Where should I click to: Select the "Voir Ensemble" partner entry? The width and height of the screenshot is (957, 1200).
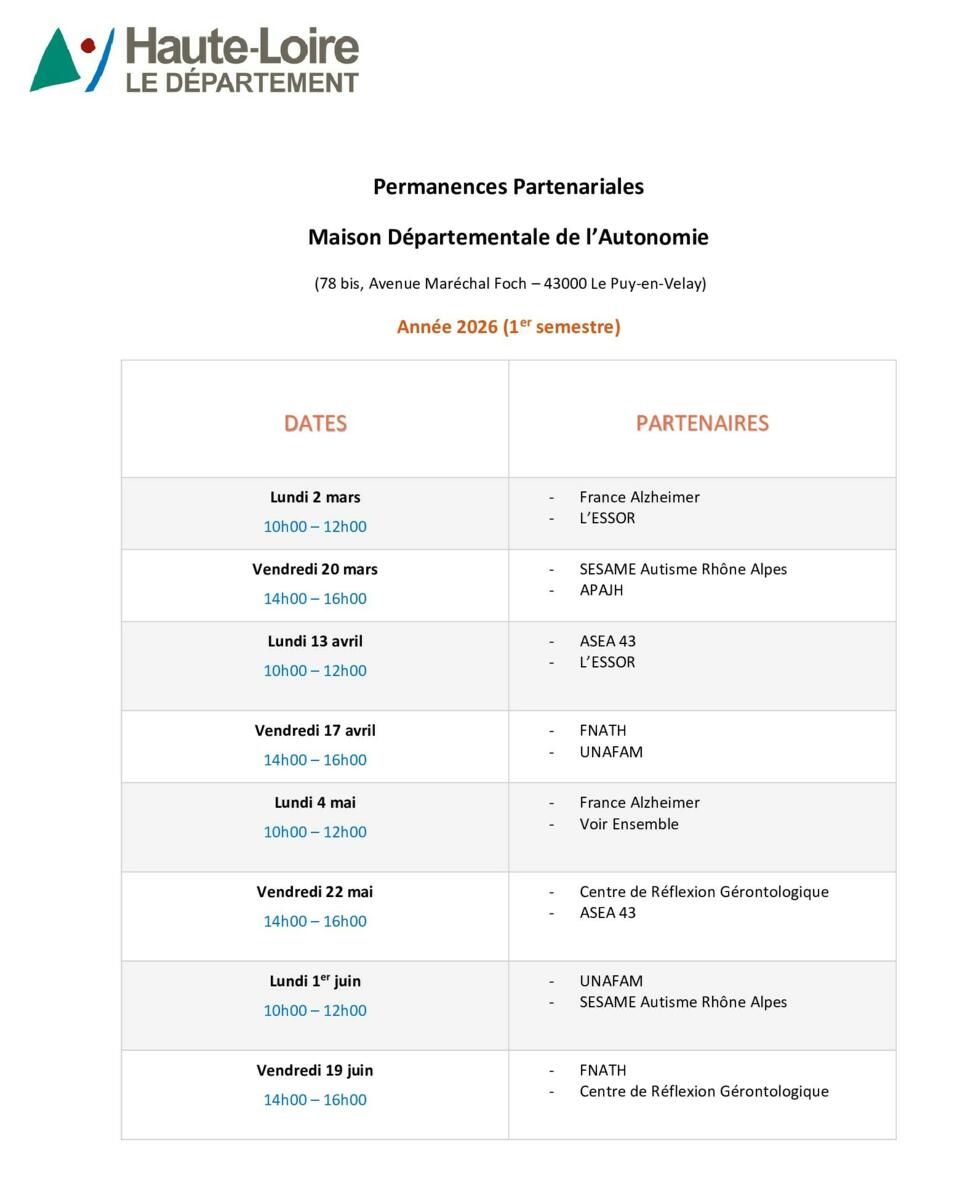pyautogui.click(x=628, y=824)
